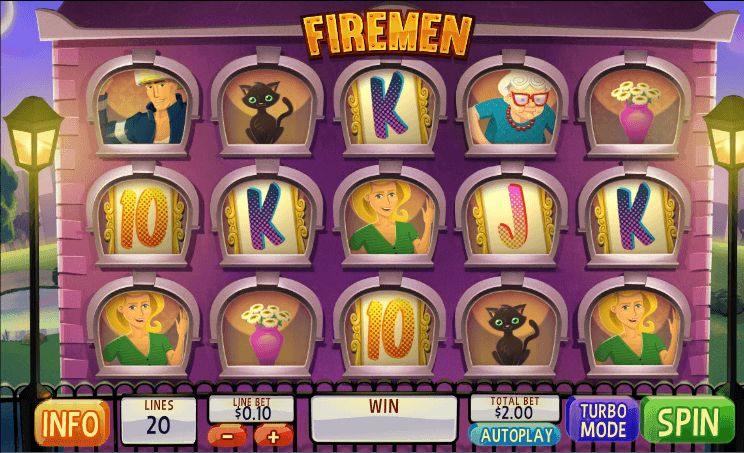Click the Total Bet $2.00 display
The image size is (744, 453).
coord(514,408)
